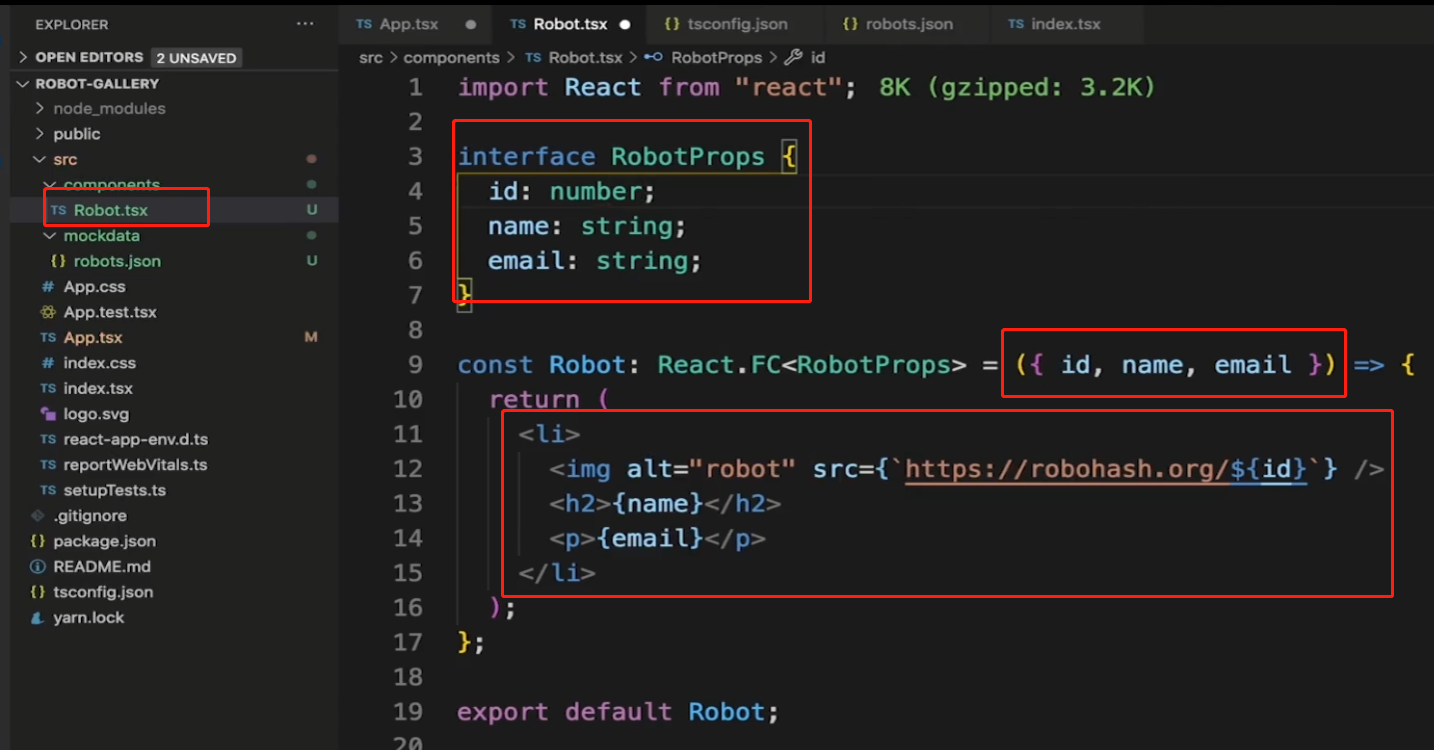The height and width of the screenshot is (750, 1434).
Task: Click the info icon next to README.md
Action: (38, 567)
